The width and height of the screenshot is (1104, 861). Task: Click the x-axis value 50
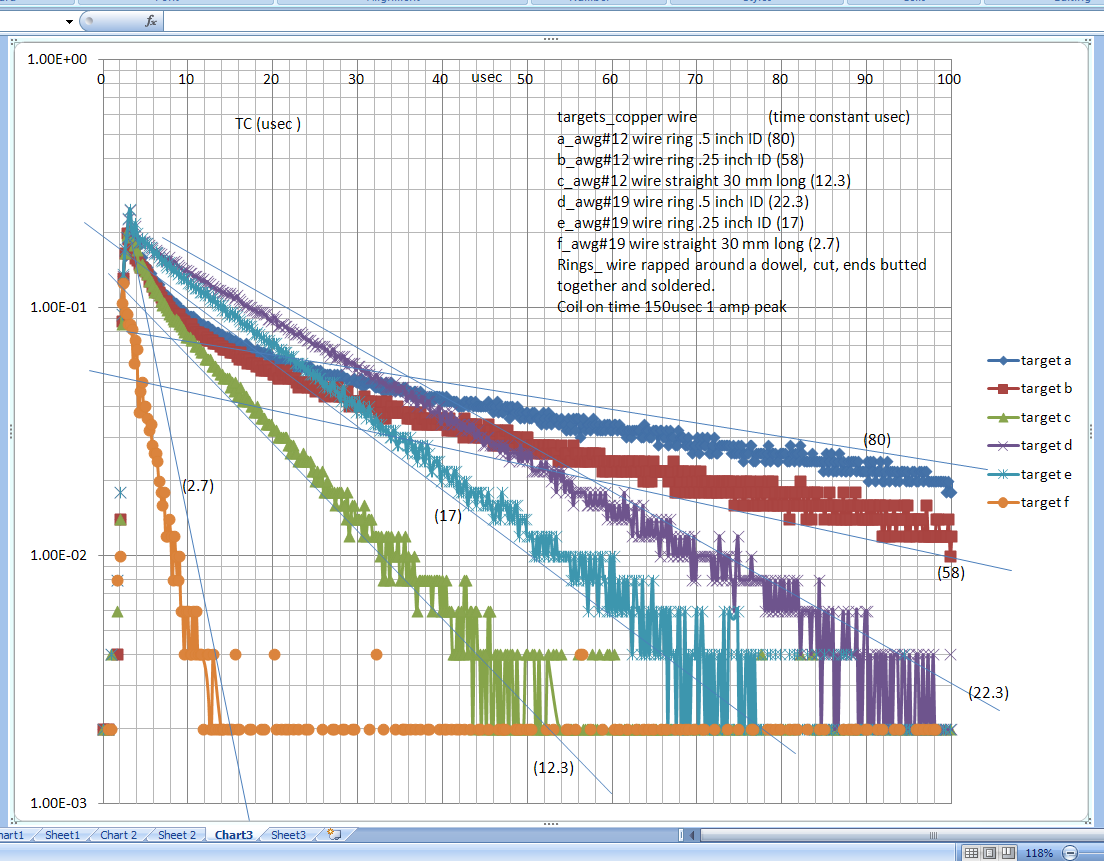(x=525, y=79)
